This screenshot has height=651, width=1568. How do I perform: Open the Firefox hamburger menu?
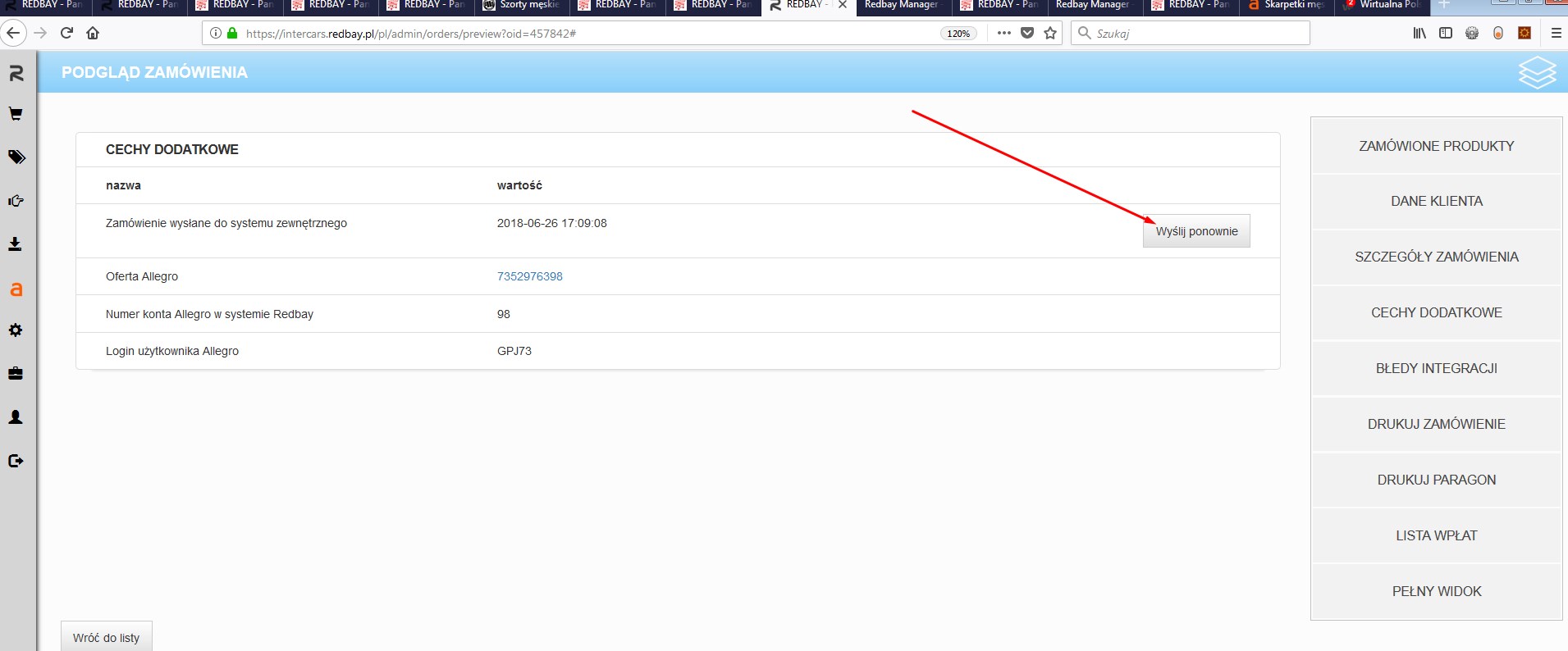click(1556, 34)
